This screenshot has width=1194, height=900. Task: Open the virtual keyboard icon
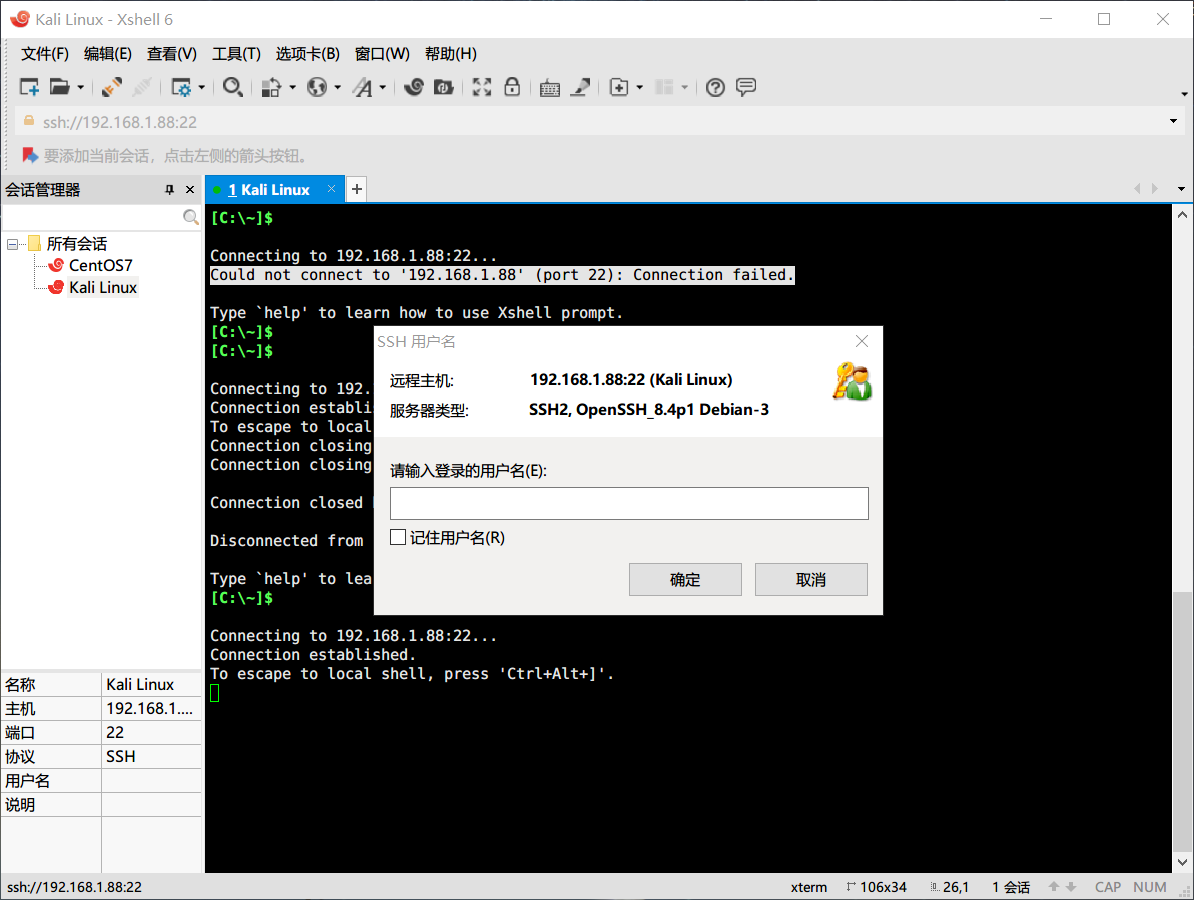tap(549, 87)
